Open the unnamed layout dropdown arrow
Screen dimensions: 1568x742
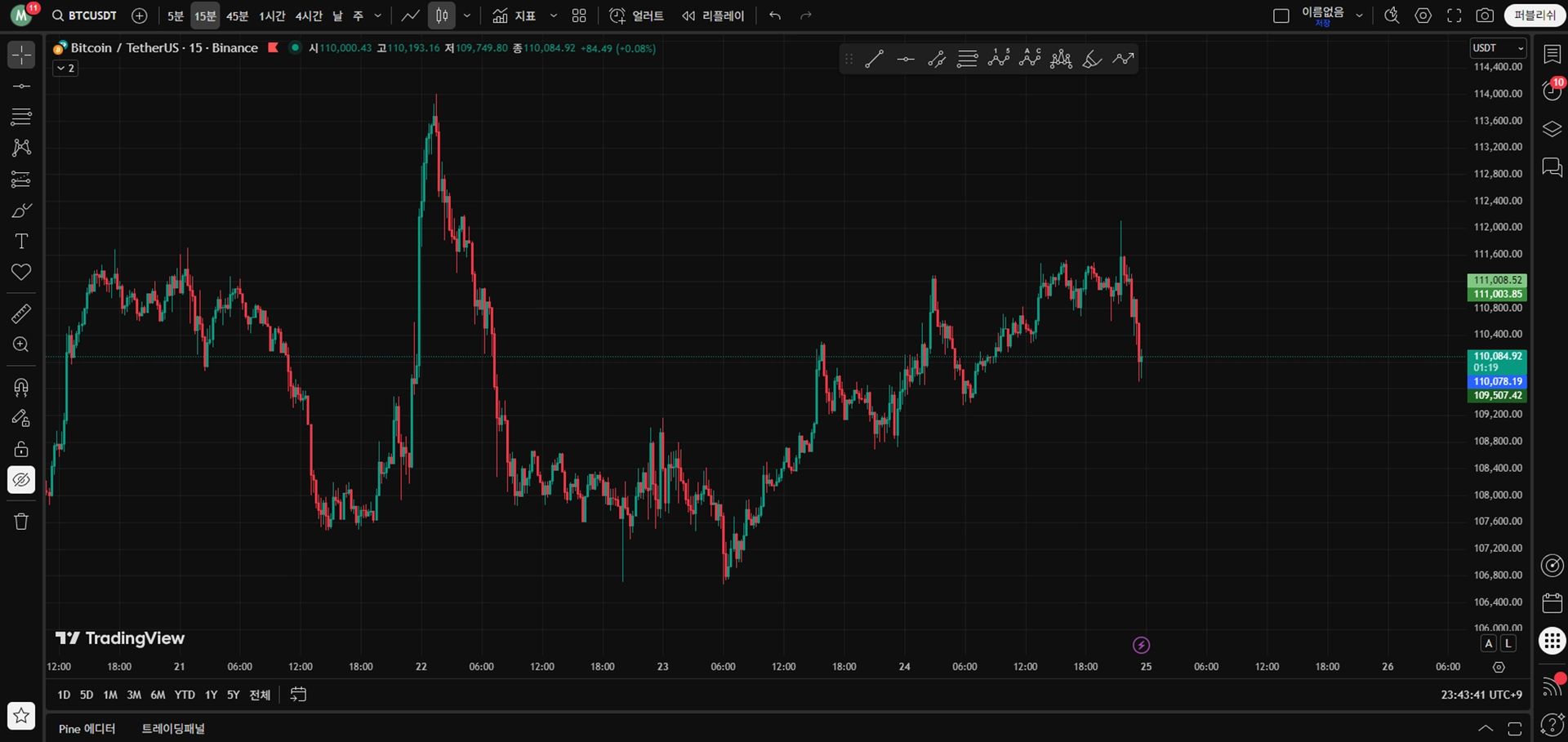(1359, 16)
